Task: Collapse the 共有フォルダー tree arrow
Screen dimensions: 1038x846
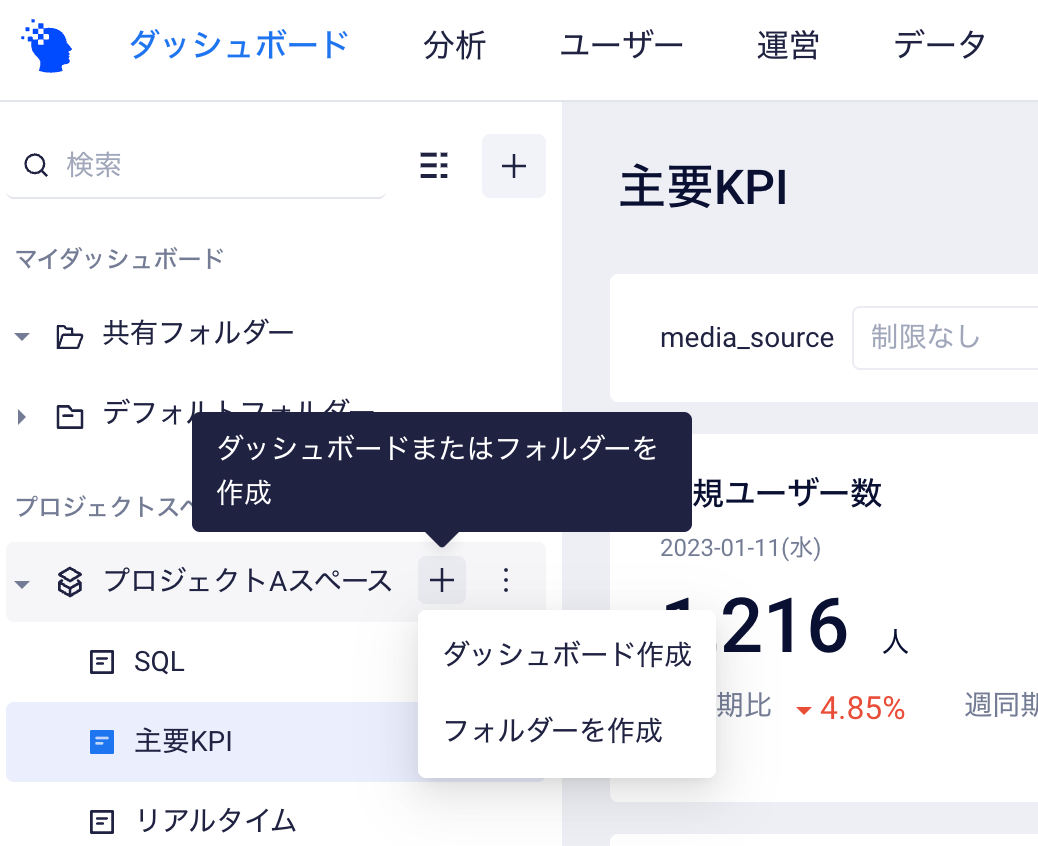Action: (x=22, y=336)
